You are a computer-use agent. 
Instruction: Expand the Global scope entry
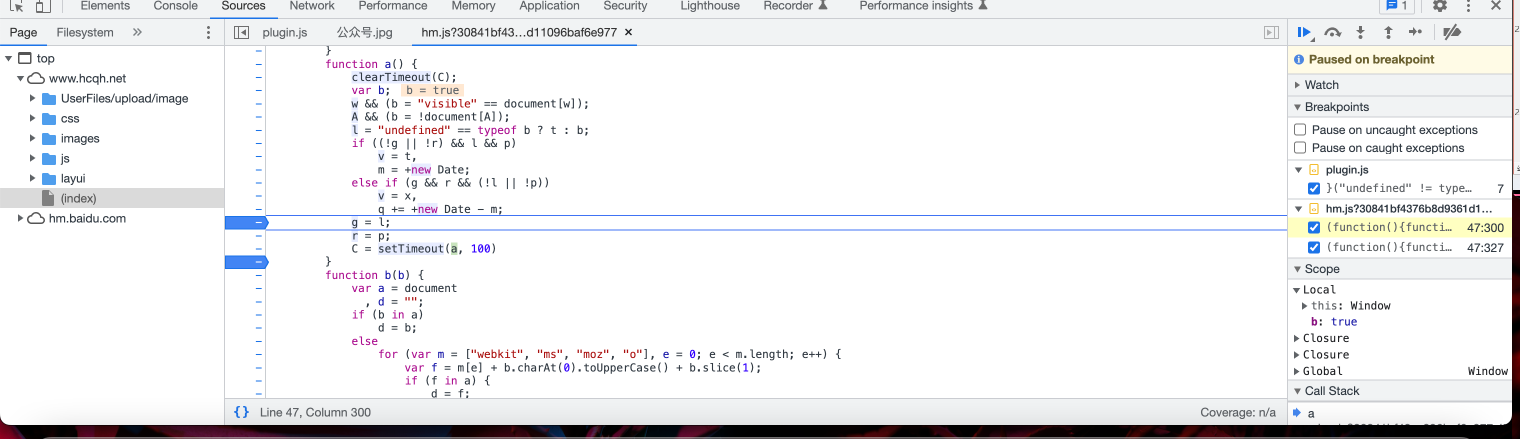coord(1298,371)
